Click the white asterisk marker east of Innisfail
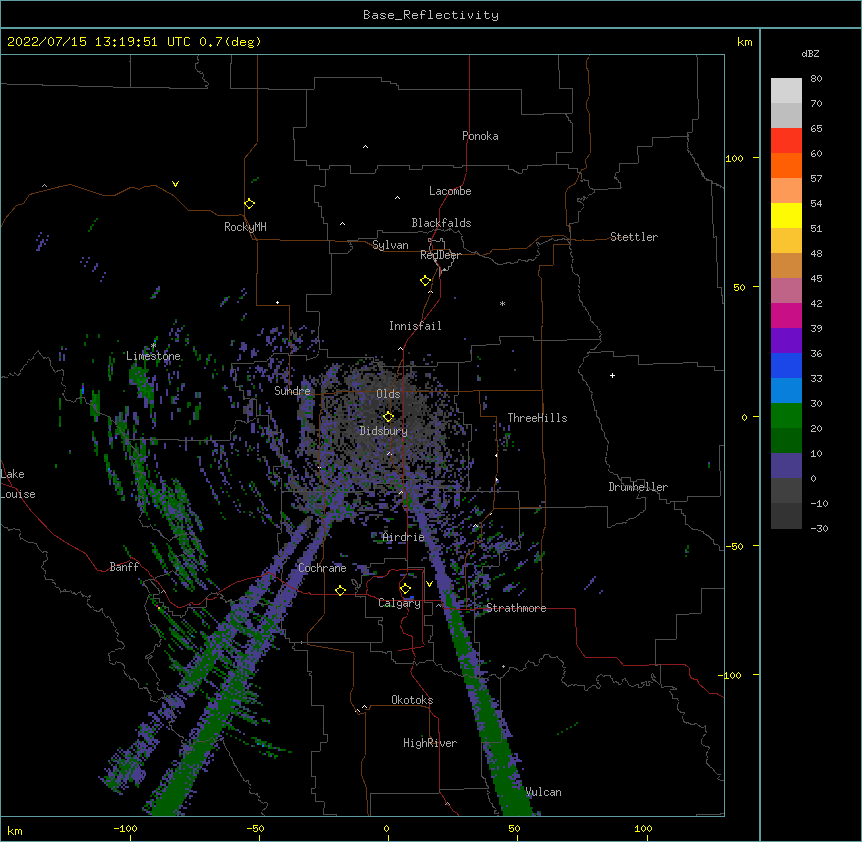This screenshot has width=862, height=842. pyautogui.click(x=502, y=303)
